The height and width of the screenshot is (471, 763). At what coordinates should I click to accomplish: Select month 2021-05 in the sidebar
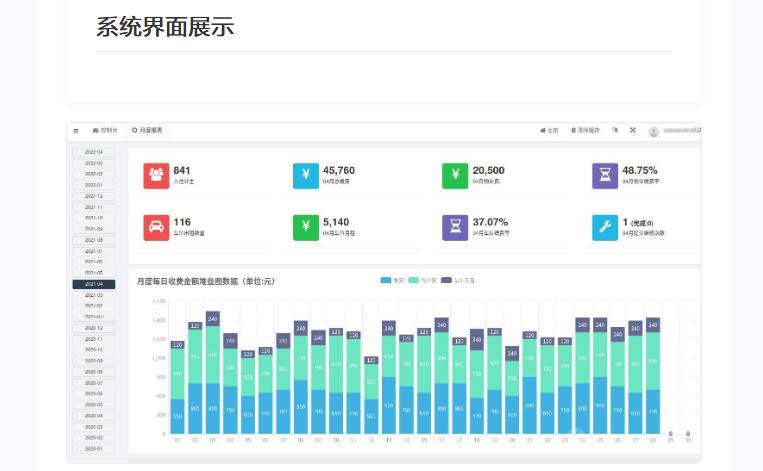(94, 273)
